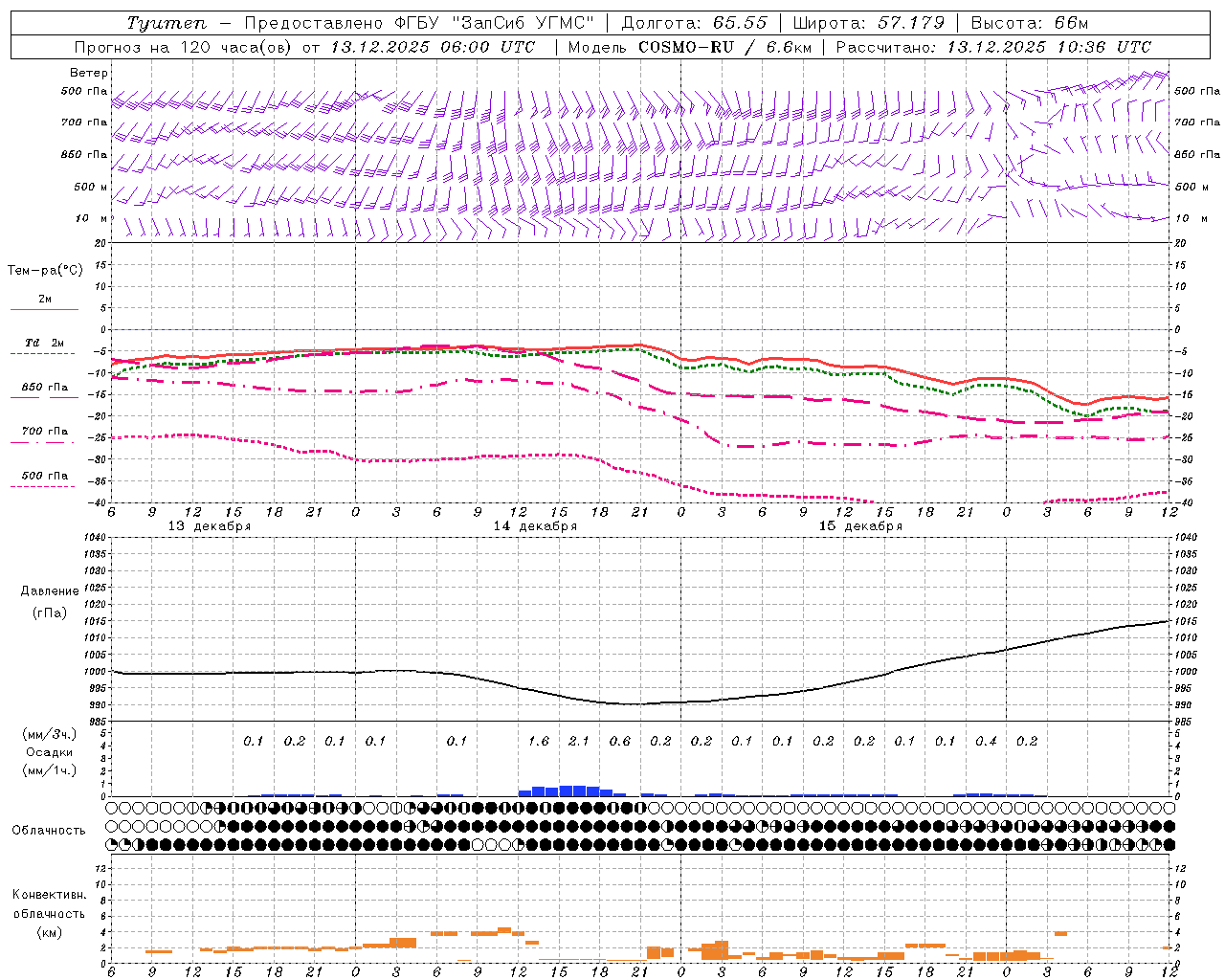
Task: Select the Тем-ра(°C) axis title
Action: (x=45, y=271)
